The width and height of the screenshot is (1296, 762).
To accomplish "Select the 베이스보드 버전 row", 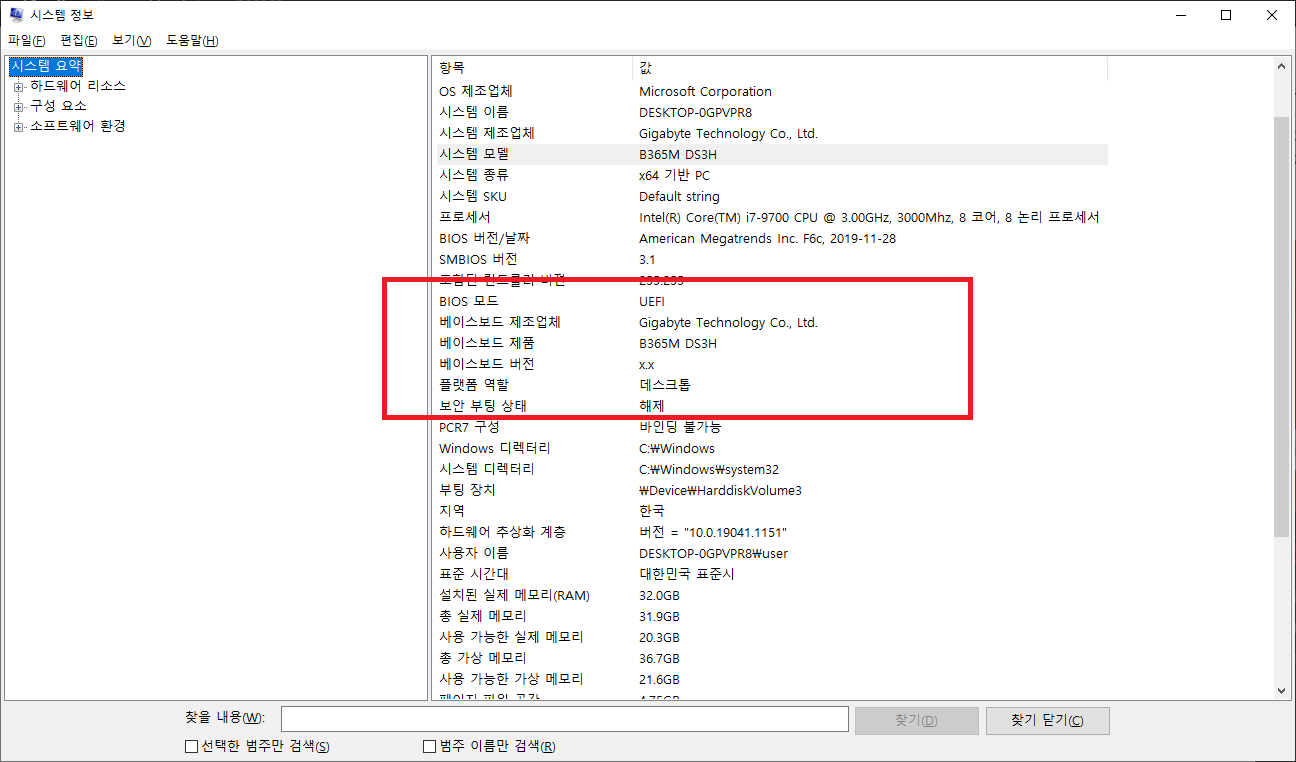I will tap(770, 364).
